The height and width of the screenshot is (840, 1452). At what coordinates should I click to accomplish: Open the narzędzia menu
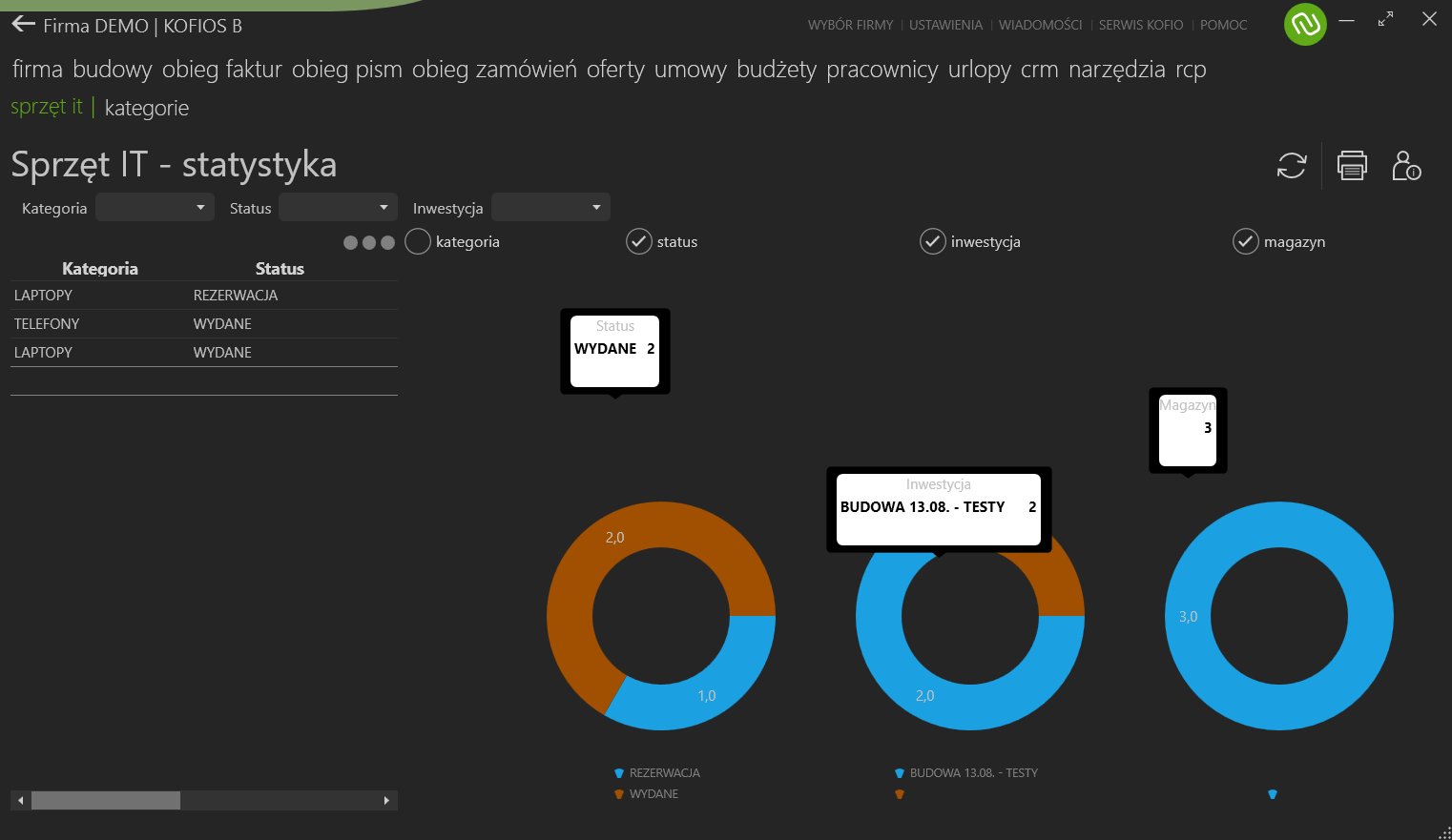click(1117, 70)
